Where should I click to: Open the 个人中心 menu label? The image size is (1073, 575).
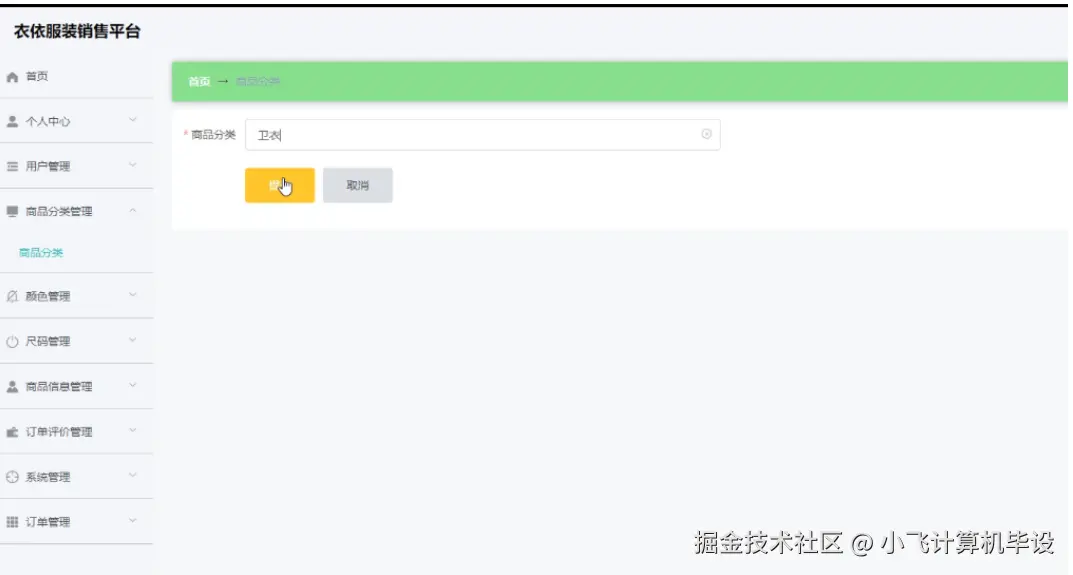click(48, 122)
